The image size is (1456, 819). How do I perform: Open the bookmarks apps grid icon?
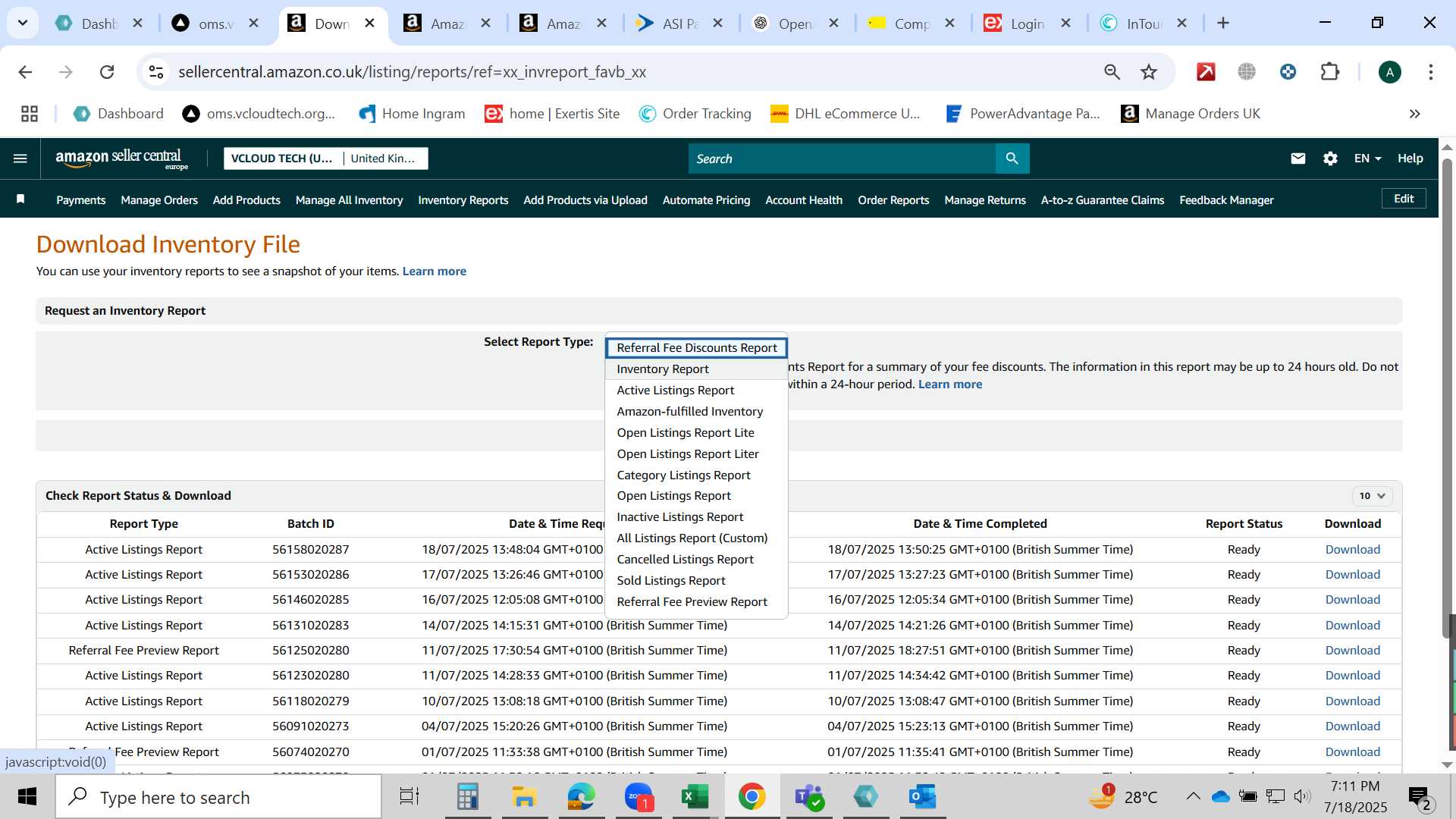coord(30,114)
